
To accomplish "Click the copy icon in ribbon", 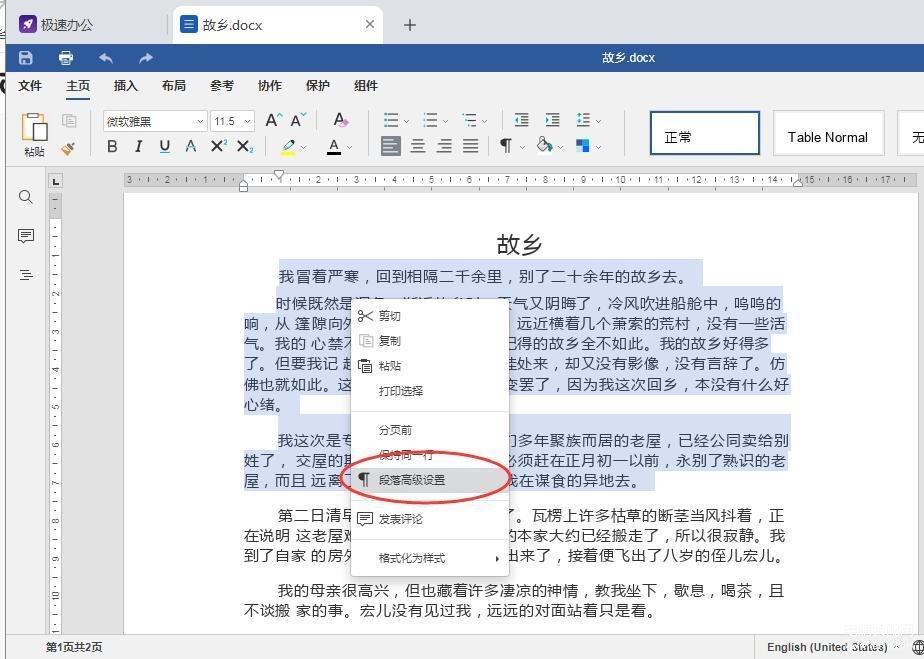I will (x=69, y=121).
